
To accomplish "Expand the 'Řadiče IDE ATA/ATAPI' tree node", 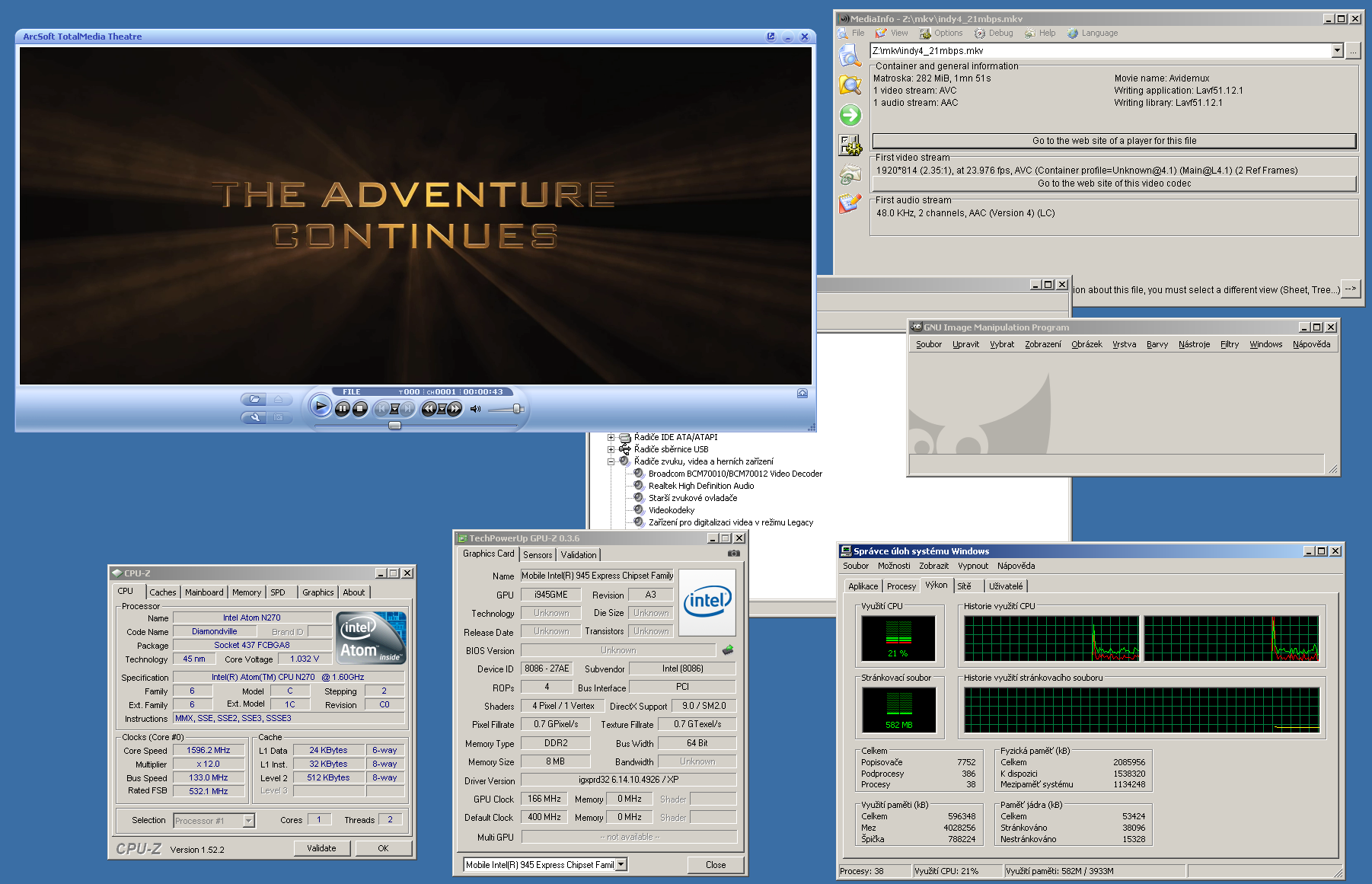I will pos(611,437).
